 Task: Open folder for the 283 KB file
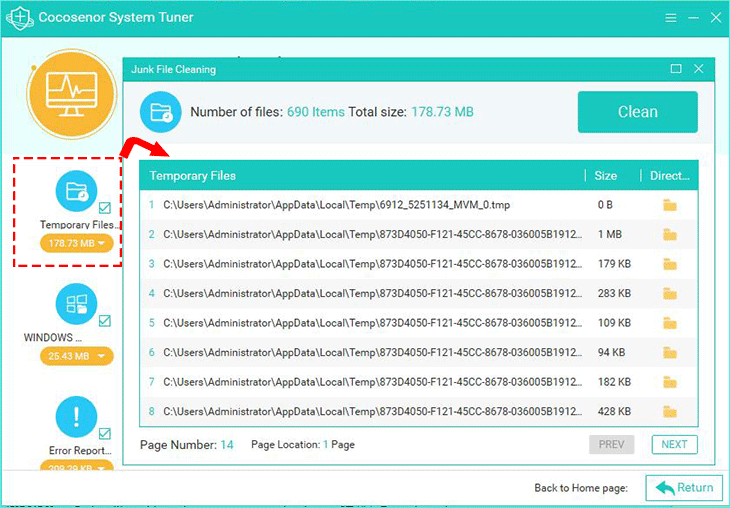[x=669, y=293]
